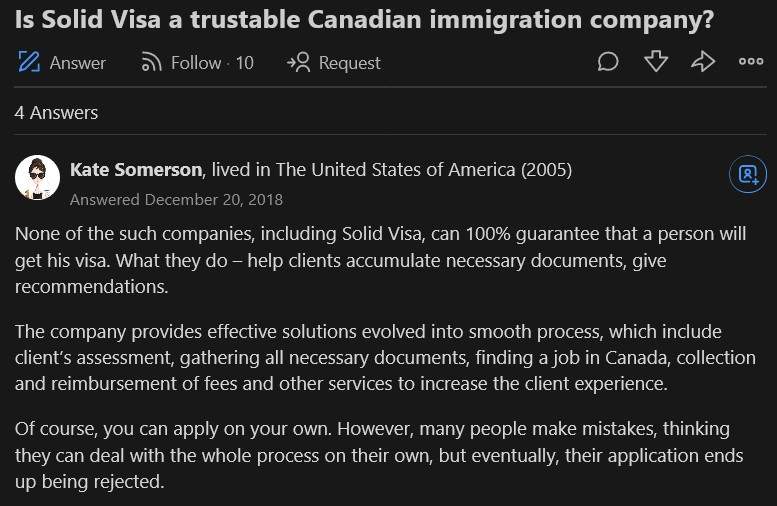Click the paragraph beginning 'Of course, you can apply'
Image resolution: width=777 pixels, height=506 pixels.
click(379, 455)
